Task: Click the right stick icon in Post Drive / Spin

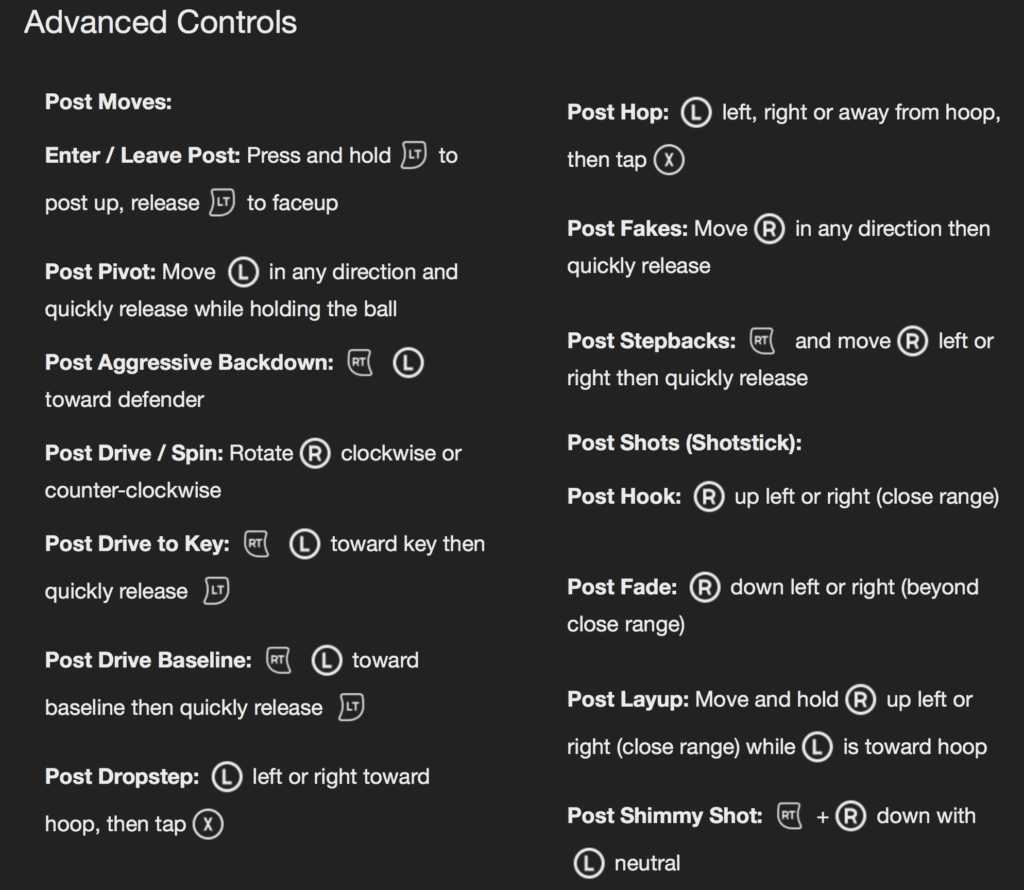Action: tap(316, 454)
